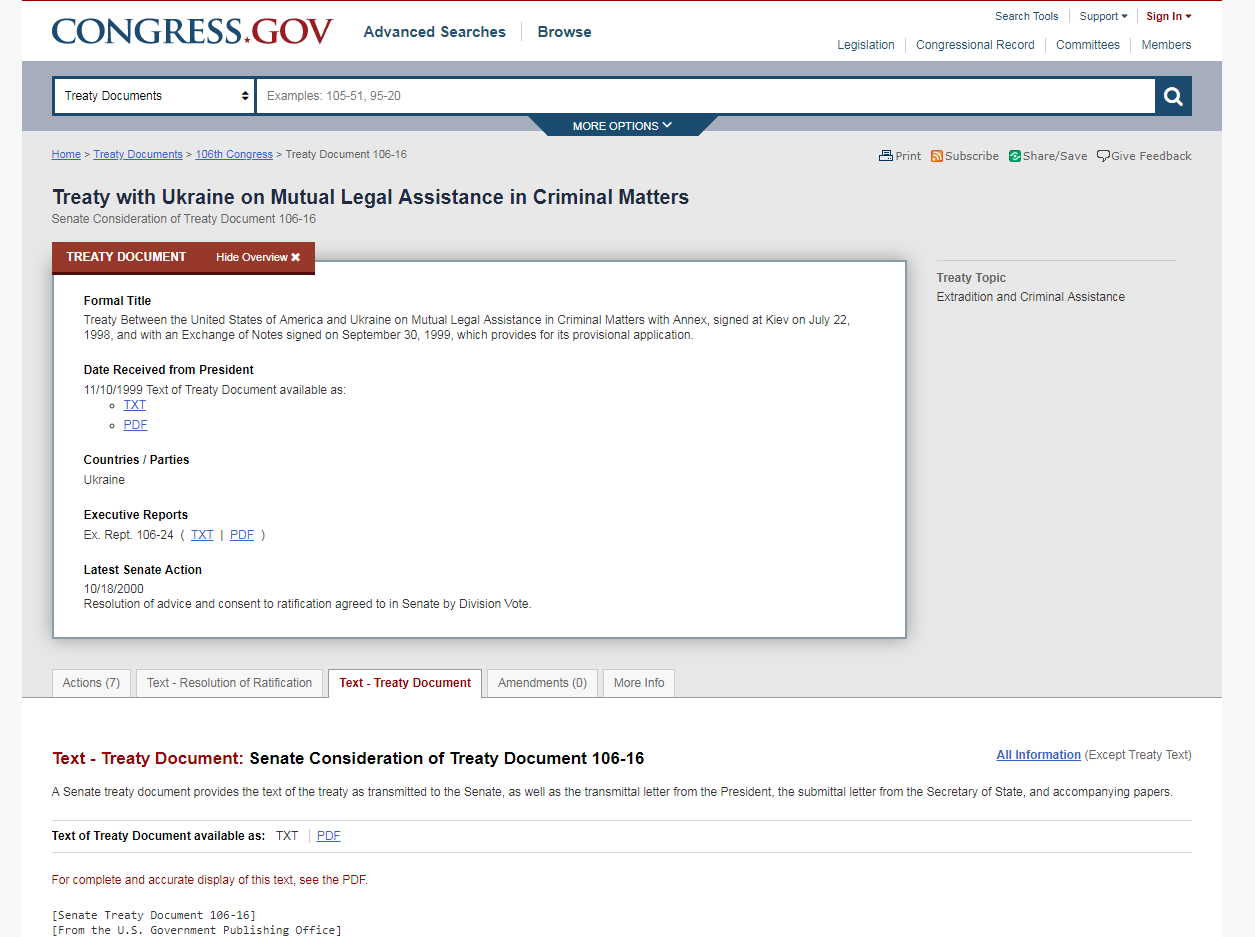Open the Sign In dropdown menu
The height and width of the screenshot is (937, 1255).
click(1169, 16)
